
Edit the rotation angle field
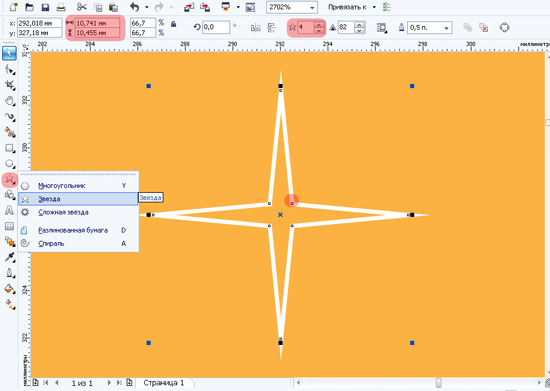point(216,27)
